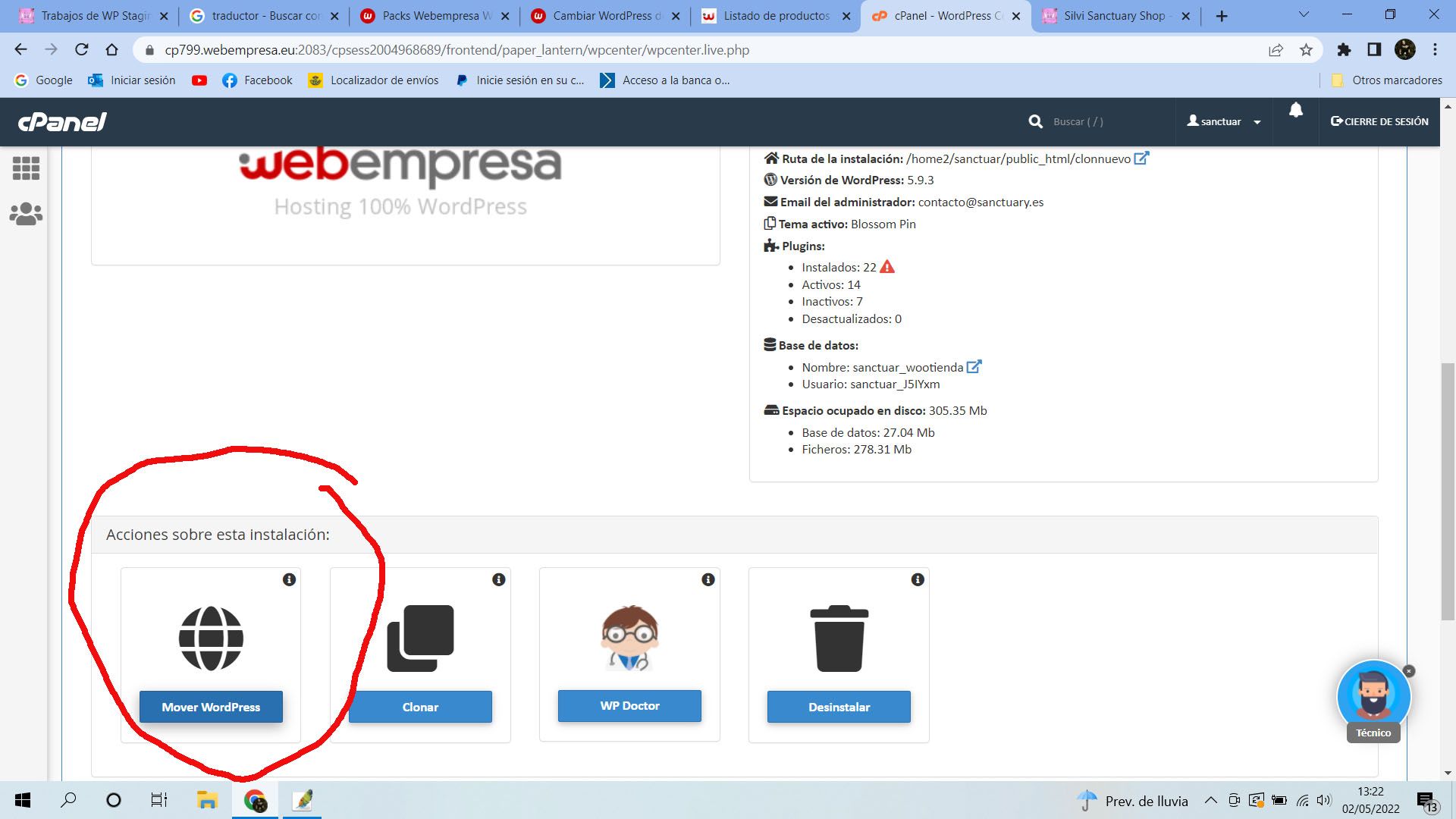Go to browser home page

pyautogui.click(x=112, y=50)
